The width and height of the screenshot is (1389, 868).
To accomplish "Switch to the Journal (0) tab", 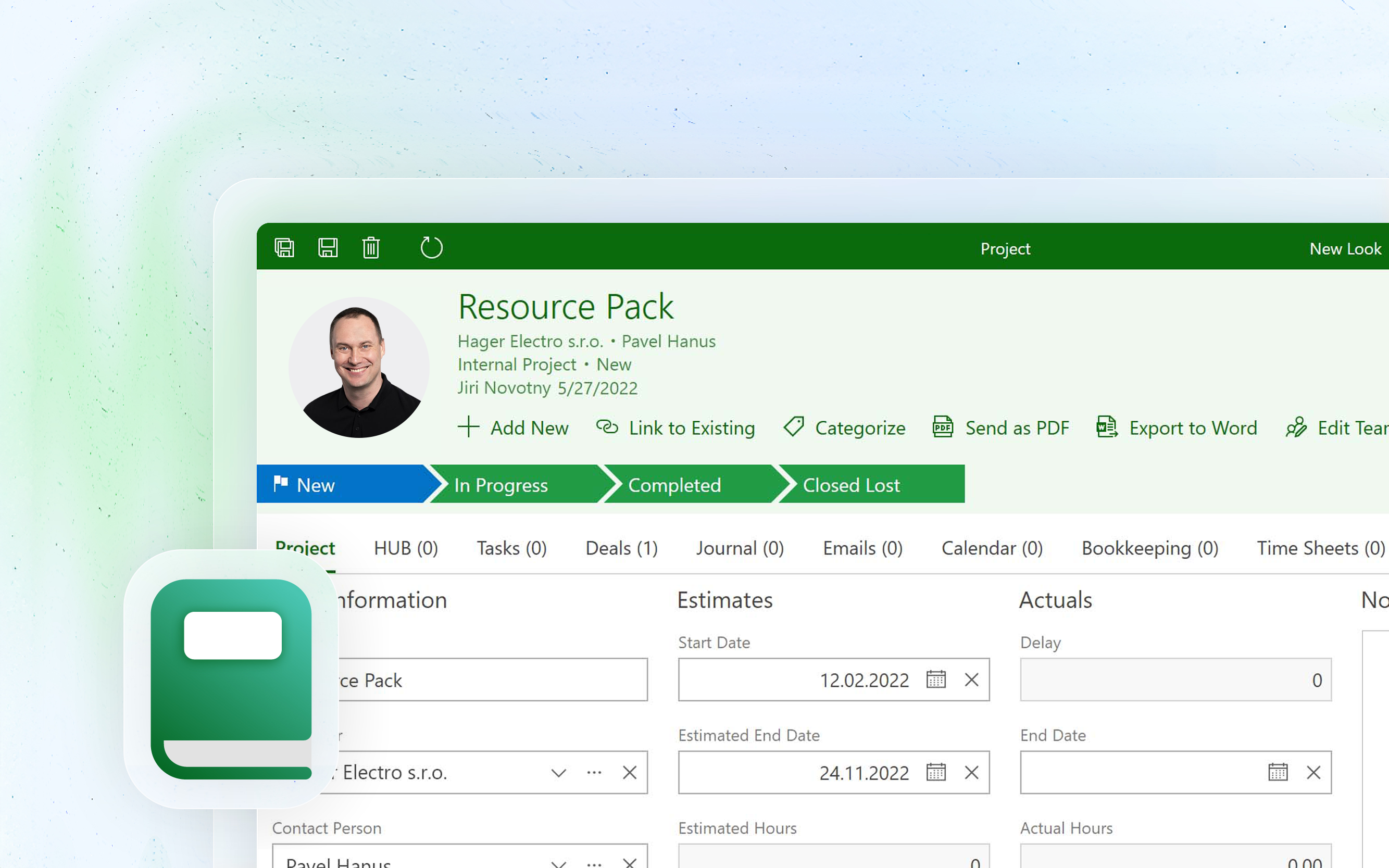I will (740, 548).
